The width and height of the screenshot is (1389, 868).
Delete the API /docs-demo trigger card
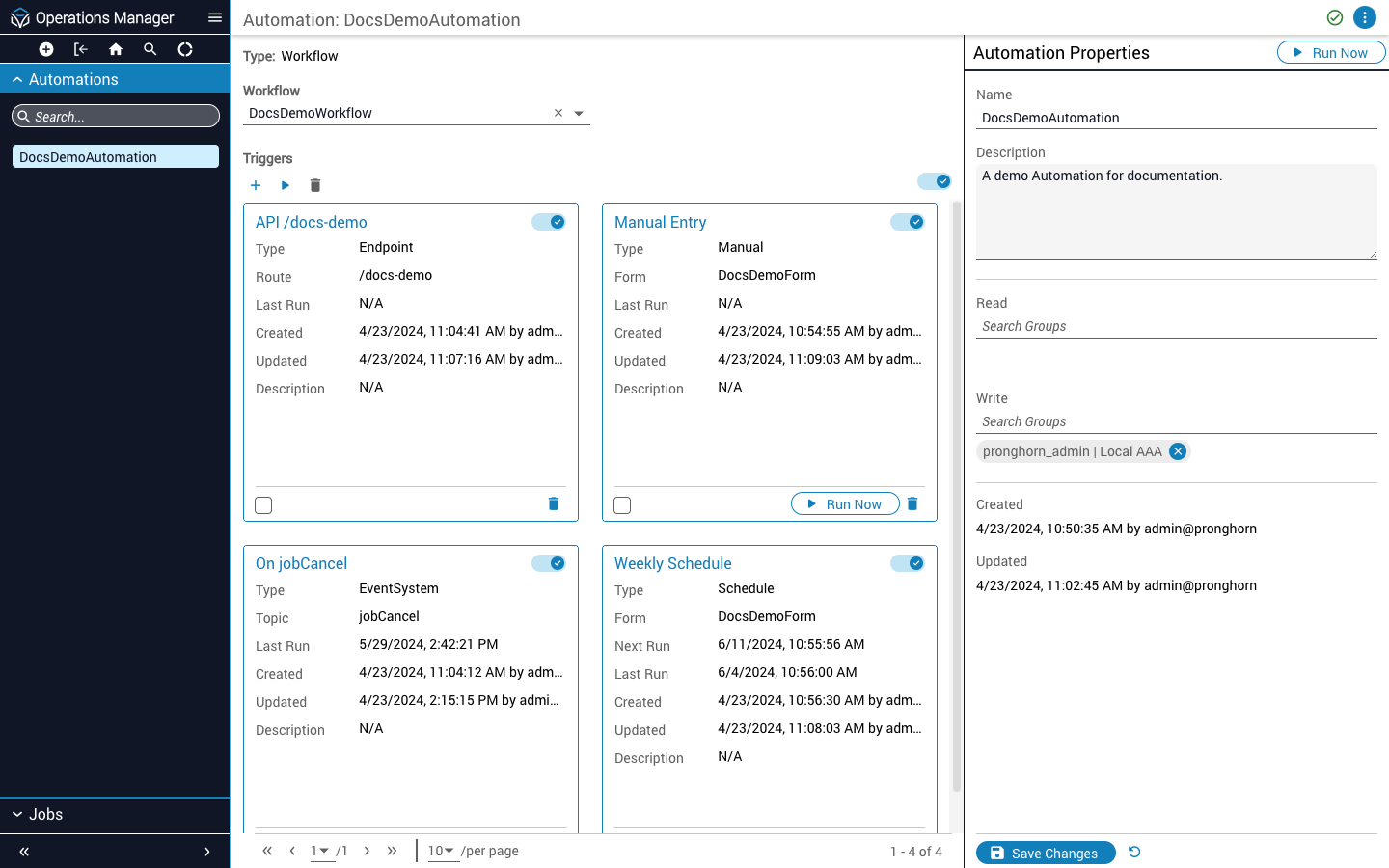pos(554,503)
